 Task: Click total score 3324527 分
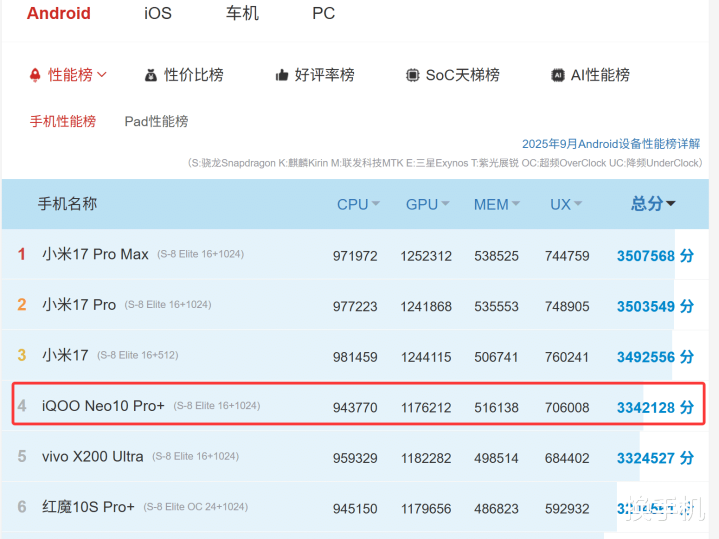655,458
